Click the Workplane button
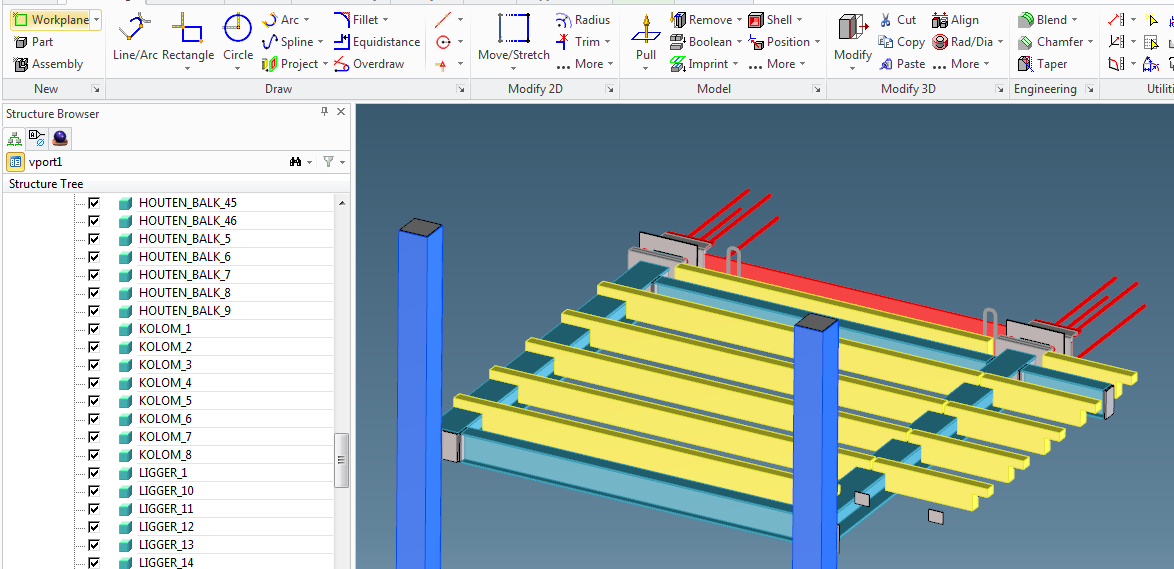 (51, 20)
